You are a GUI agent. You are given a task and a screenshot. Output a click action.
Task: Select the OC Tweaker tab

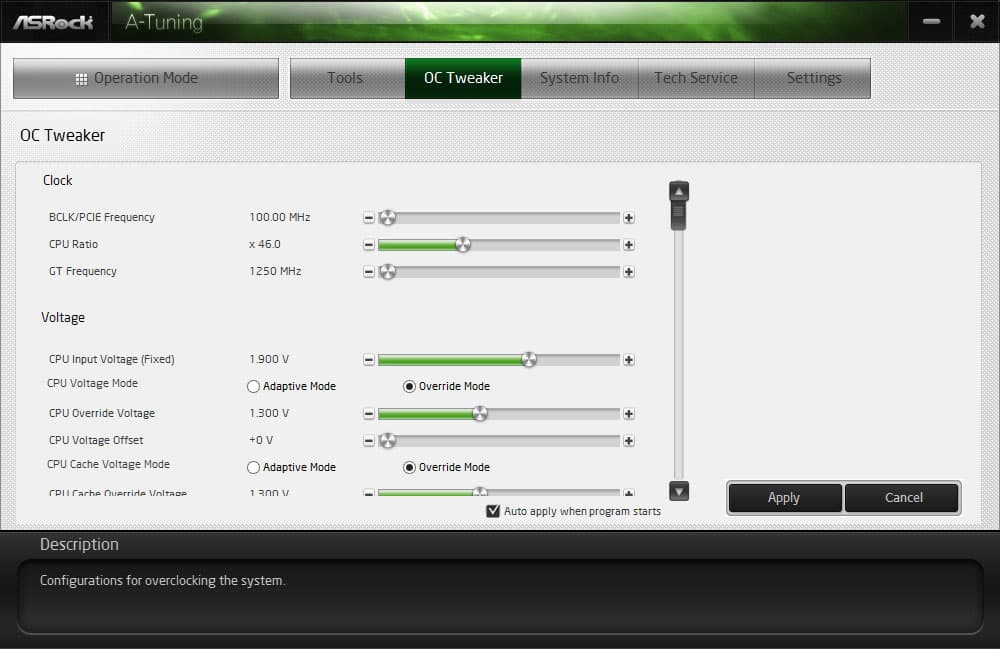463,78
